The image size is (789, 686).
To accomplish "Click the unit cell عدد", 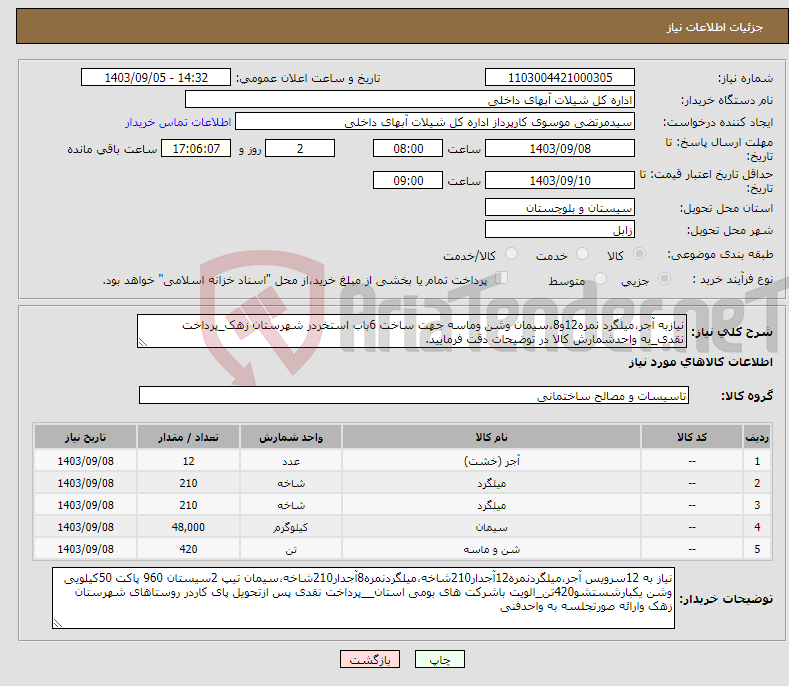I will coord(291,461).
